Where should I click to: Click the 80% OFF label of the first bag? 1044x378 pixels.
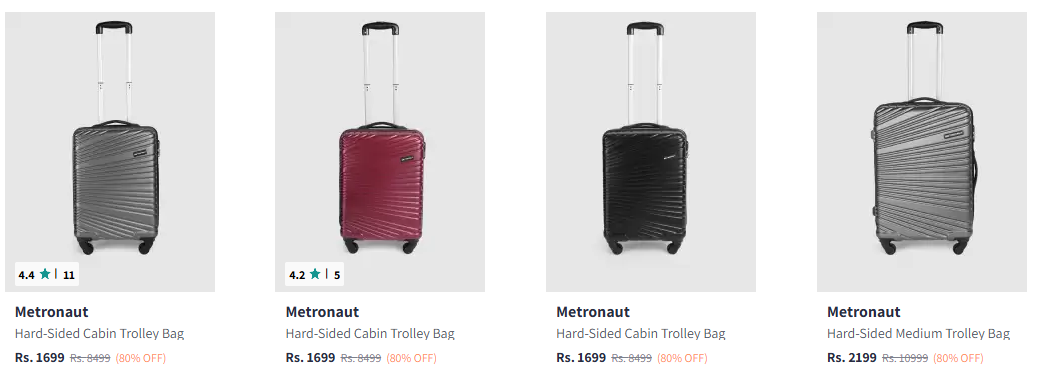[x=140, y=358]
